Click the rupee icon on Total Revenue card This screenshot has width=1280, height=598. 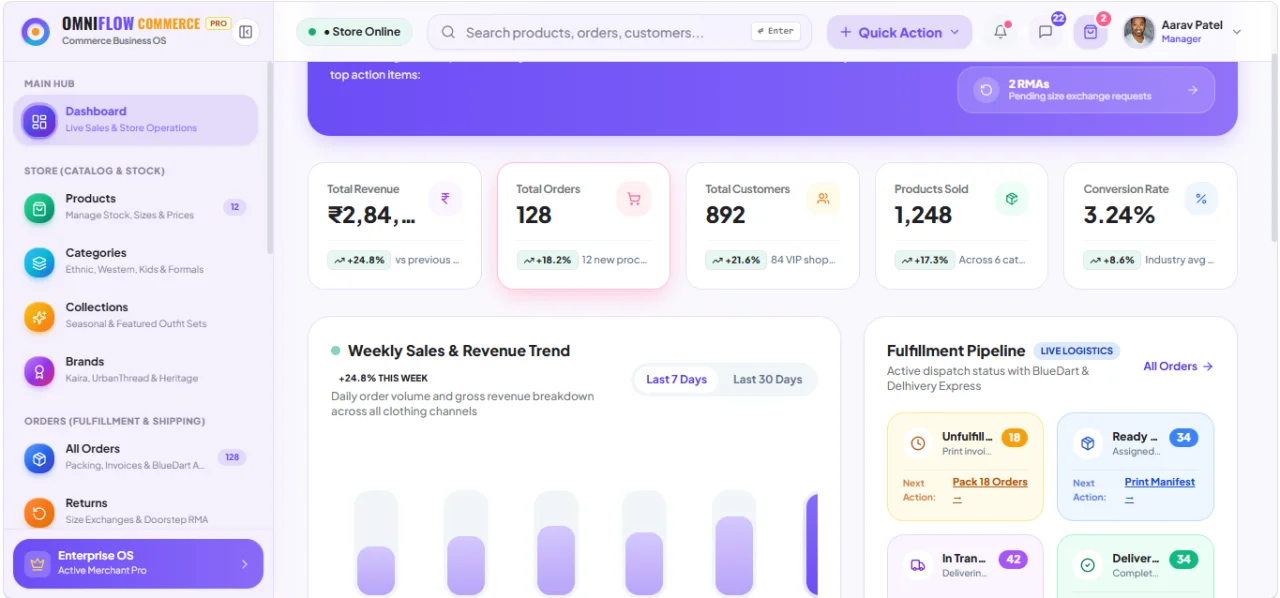pyautogui.click(x=445, y=198)
